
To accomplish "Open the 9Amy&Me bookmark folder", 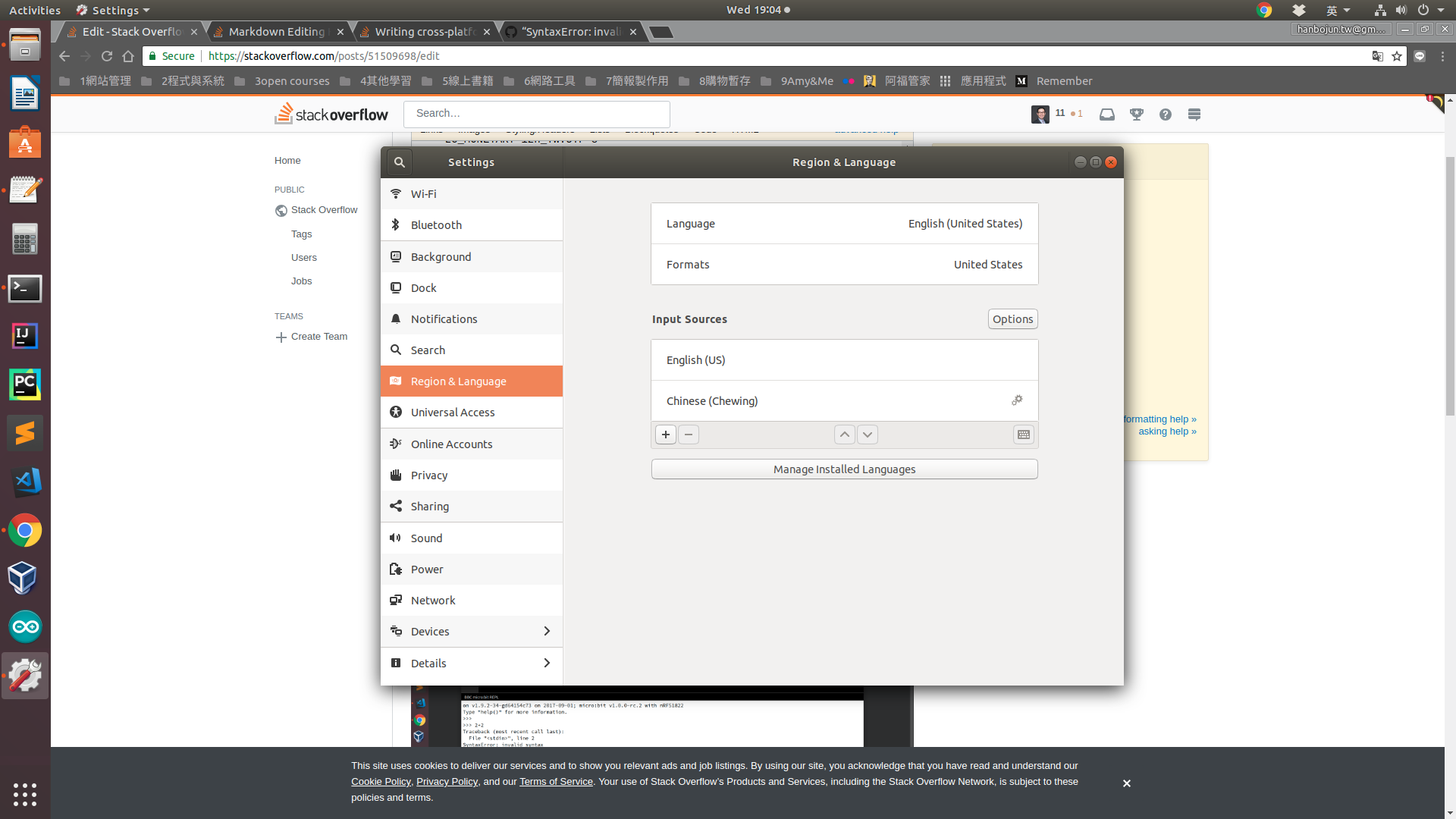I will (x=797, y=81).
